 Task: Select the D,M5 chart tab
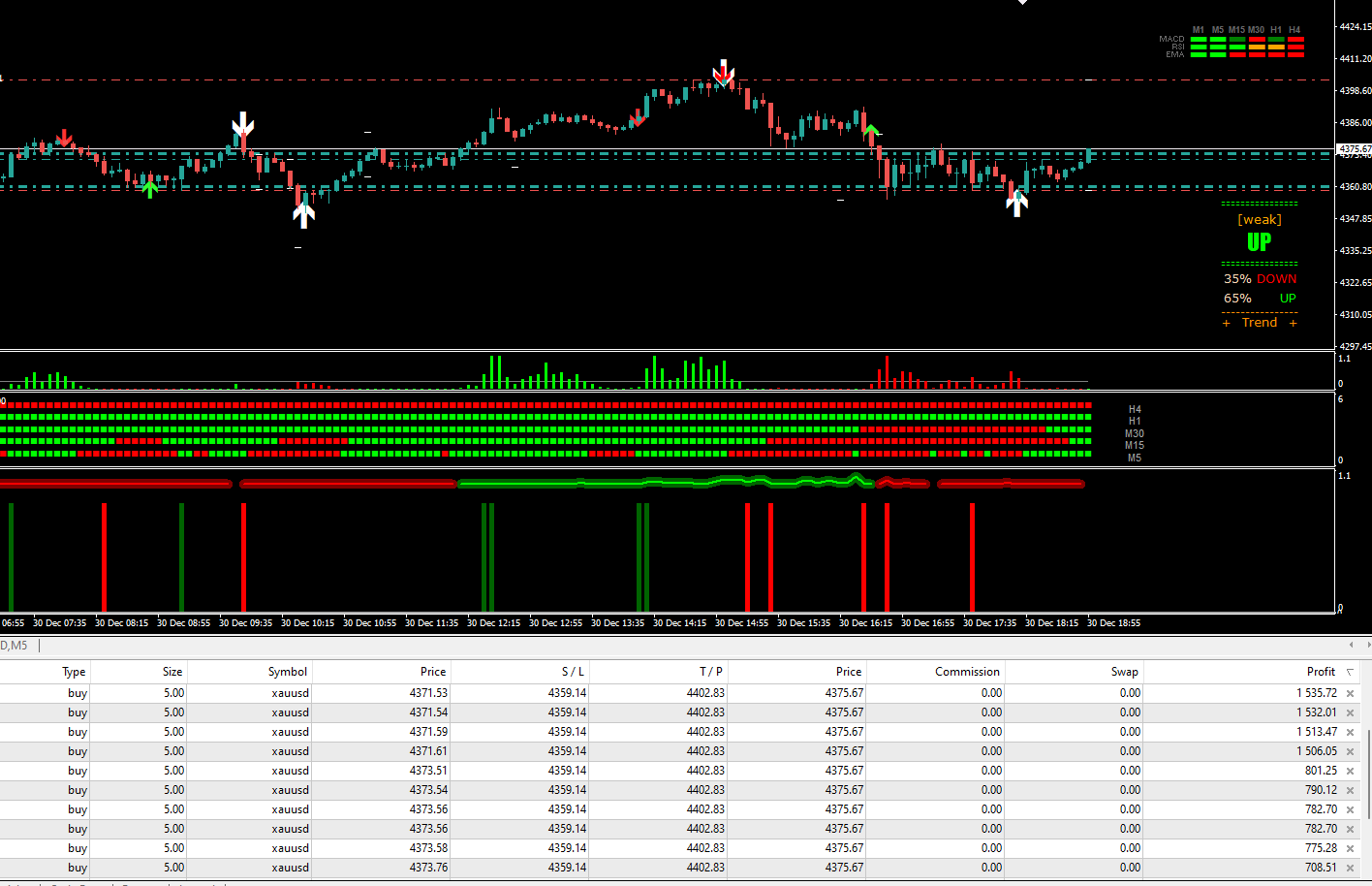15,646
